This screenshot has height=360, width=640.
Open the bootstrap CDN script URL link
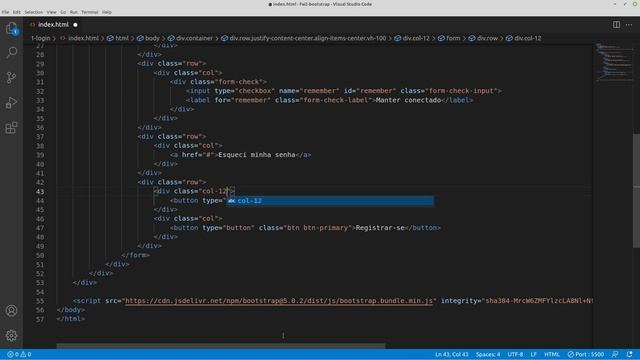[x=278, y=301]
